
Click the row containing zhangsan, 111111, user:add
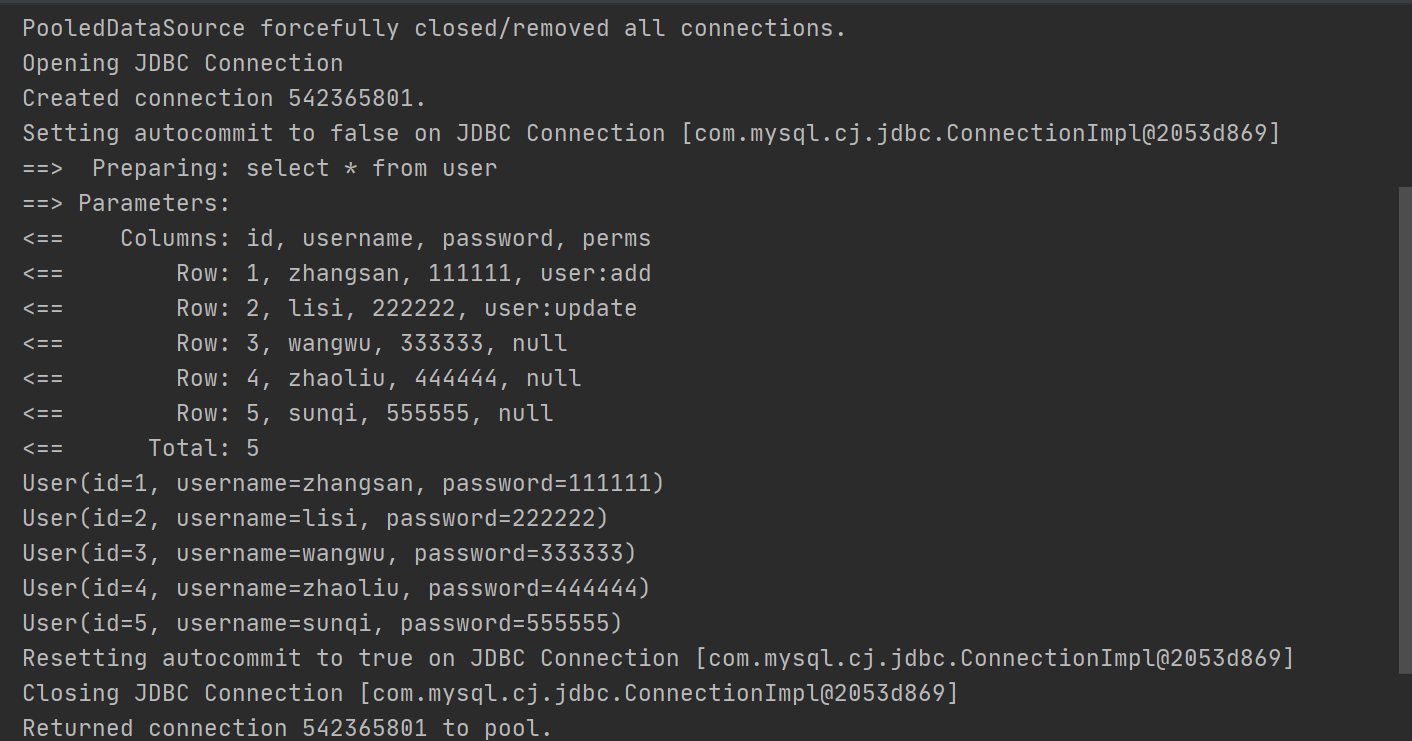(337, 273)
